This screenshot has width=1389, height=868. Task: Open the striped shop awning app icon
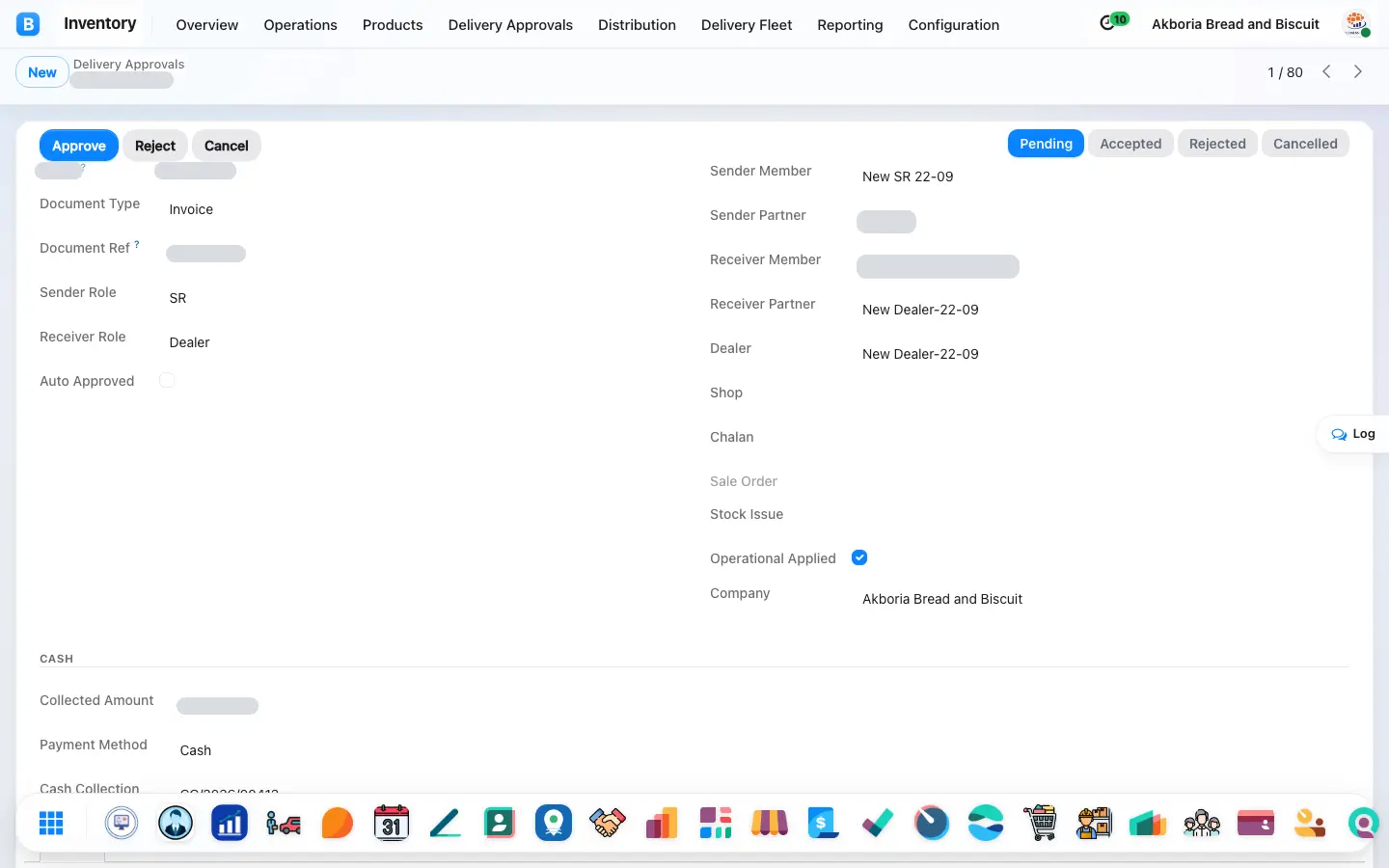770,824
